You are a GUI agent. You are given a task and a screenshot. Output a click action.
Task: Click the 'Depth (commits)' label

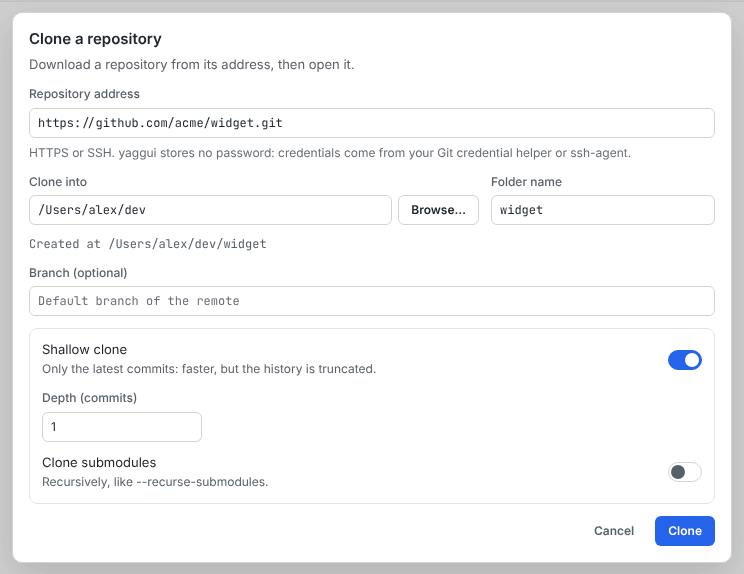pos(90,398)
